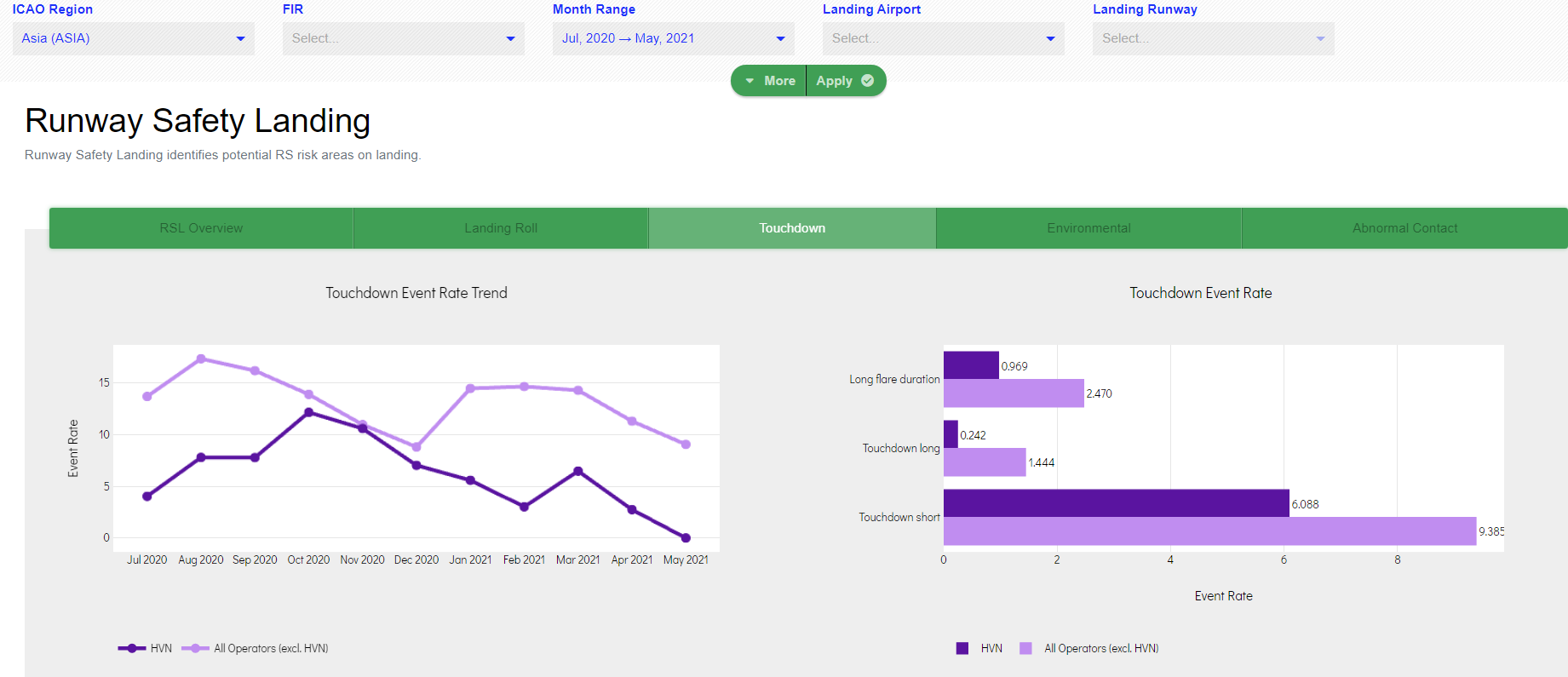The height and width of the screenshot is (677, 1568).
Task: Open the Environmental tab
Action: coord(1088,228)
